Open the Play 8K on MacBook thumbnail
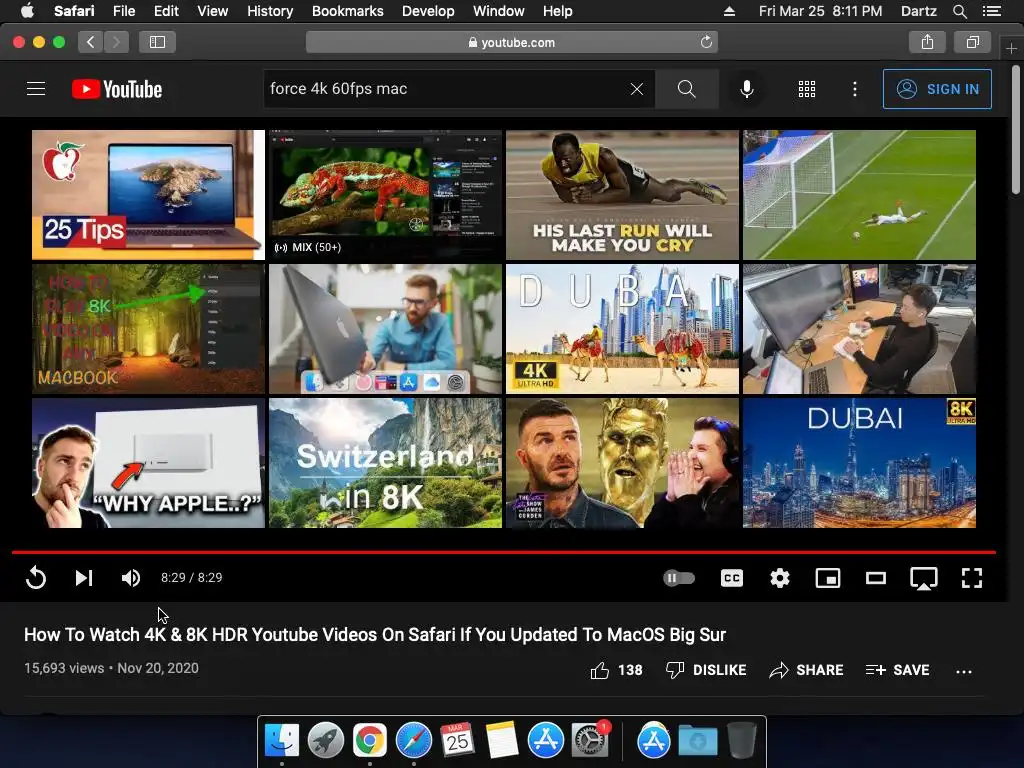 (148, 328)
